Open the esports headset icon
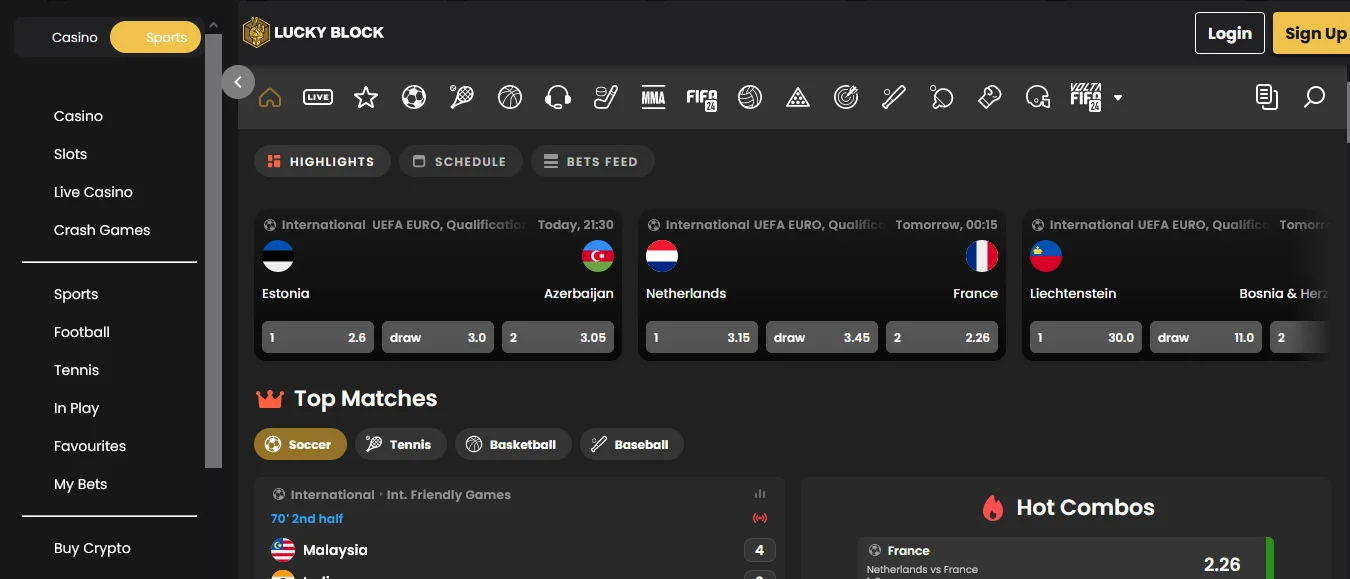 (558, 97)
